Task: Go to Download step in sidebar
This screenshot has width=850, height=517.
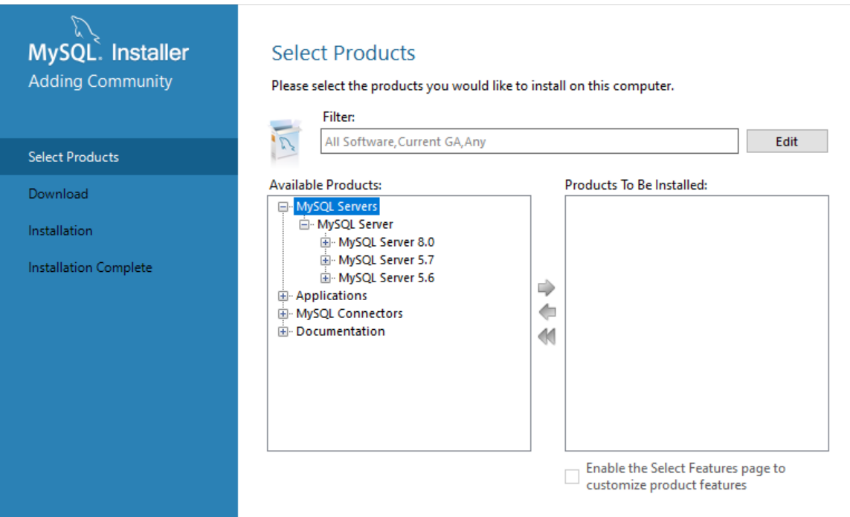Action: pyautogui.click(x=58, y=193)
